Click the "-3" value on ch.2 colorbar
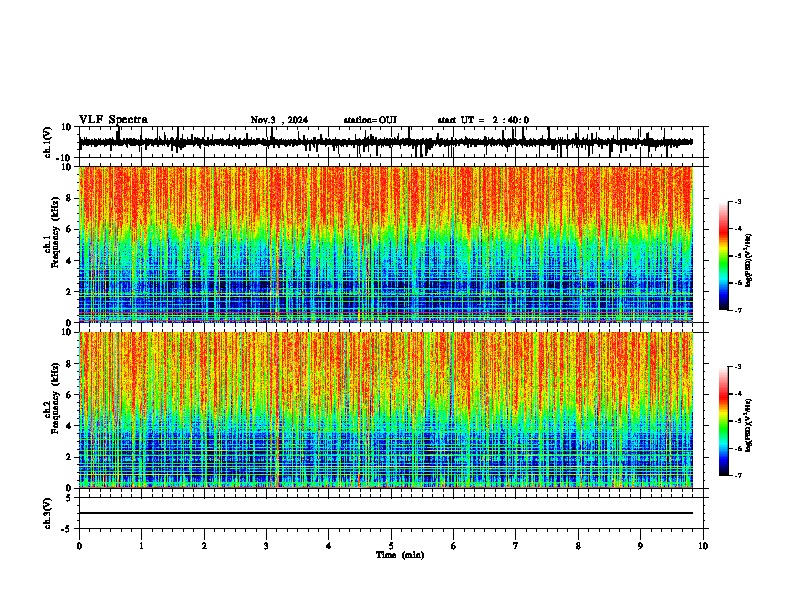This screenshot has width=792, height=612. tap(738, 367)
